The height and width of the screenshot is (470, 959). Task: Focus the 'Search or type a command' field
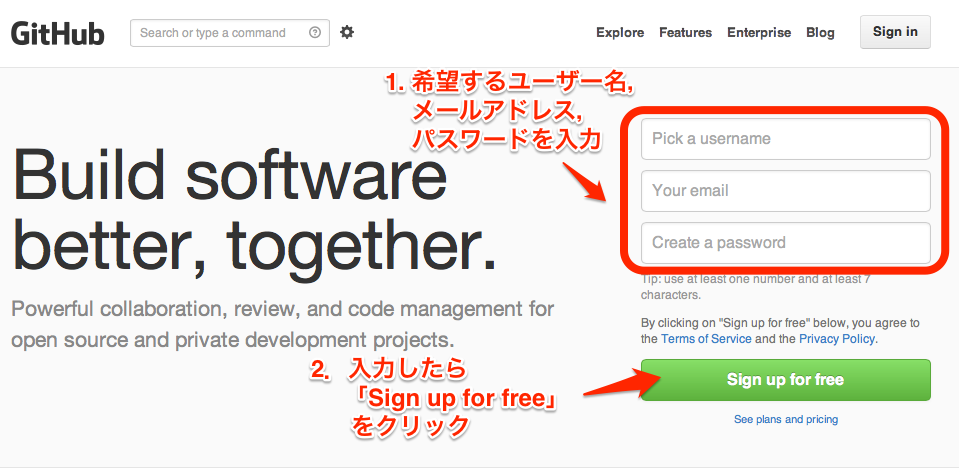[x=229, y=33]
